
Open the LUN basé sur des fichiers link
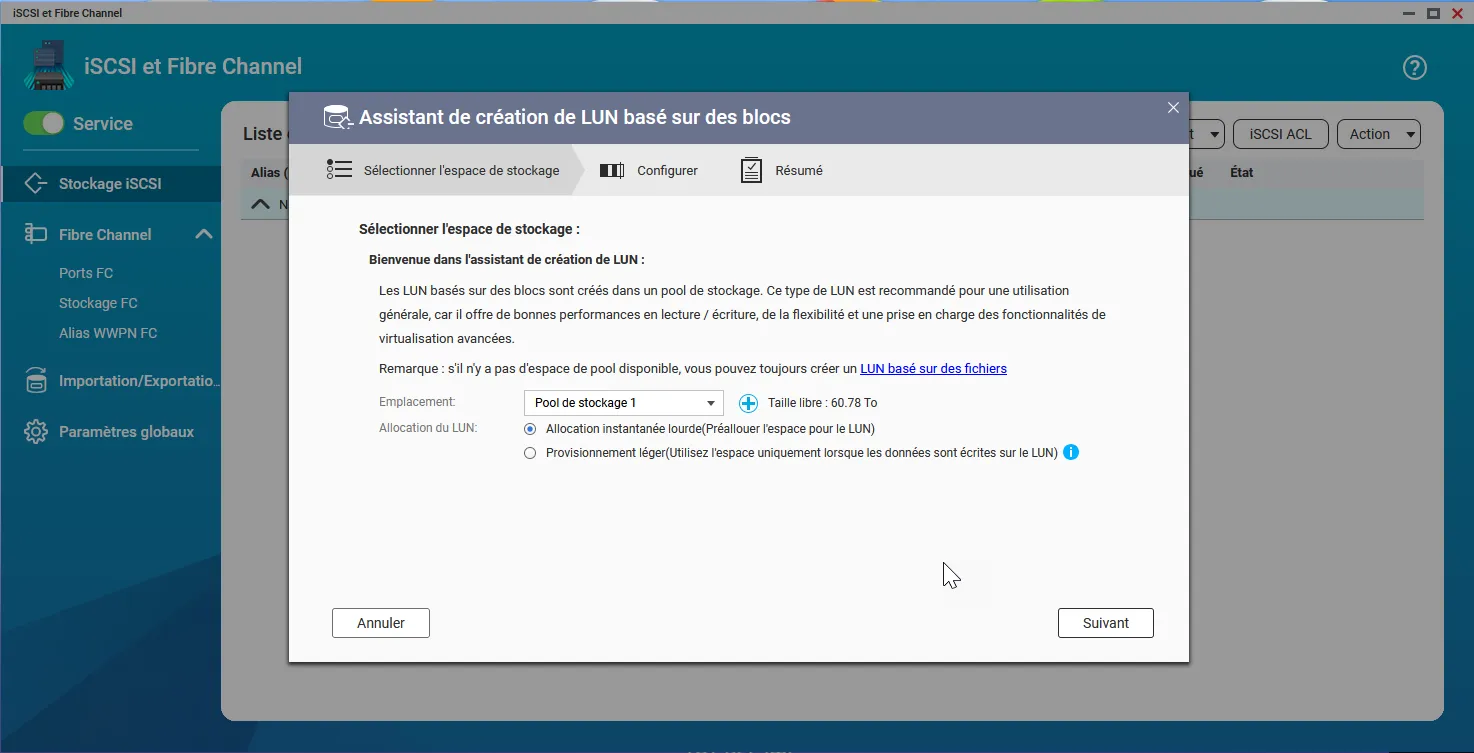[x=933, y=369]
